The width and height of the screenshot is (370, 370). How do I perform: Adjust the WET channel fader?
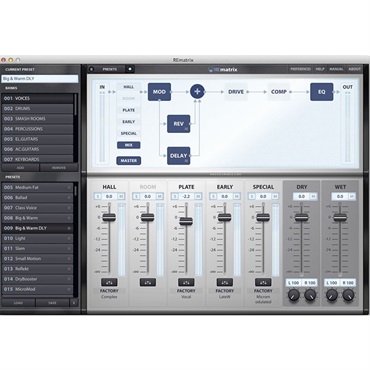pyautogui.click(x=340, y=218)
